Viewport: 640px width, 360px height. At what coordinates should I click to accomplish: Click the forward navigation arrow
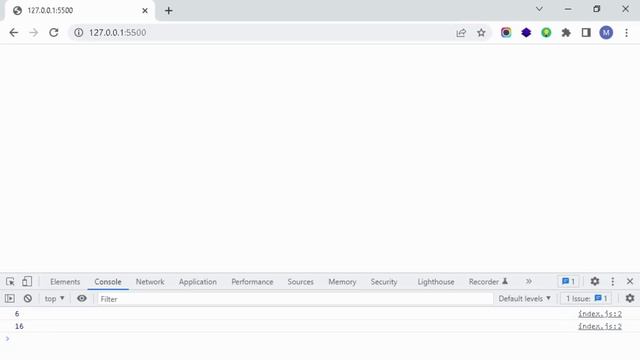(33, 33)
